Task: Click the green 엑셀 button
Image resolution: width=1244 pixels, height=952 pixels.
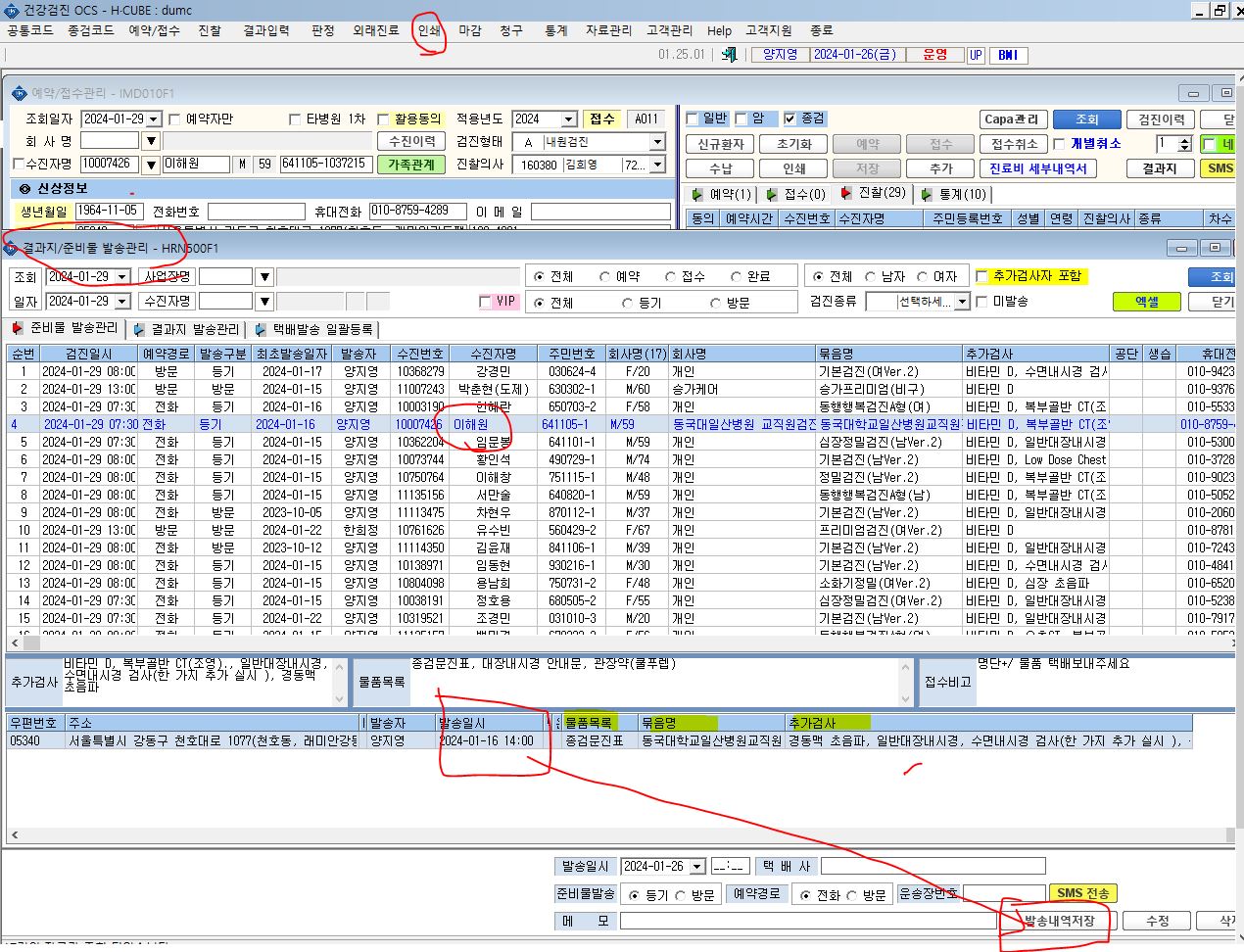Action: [x=1147, y=302]
